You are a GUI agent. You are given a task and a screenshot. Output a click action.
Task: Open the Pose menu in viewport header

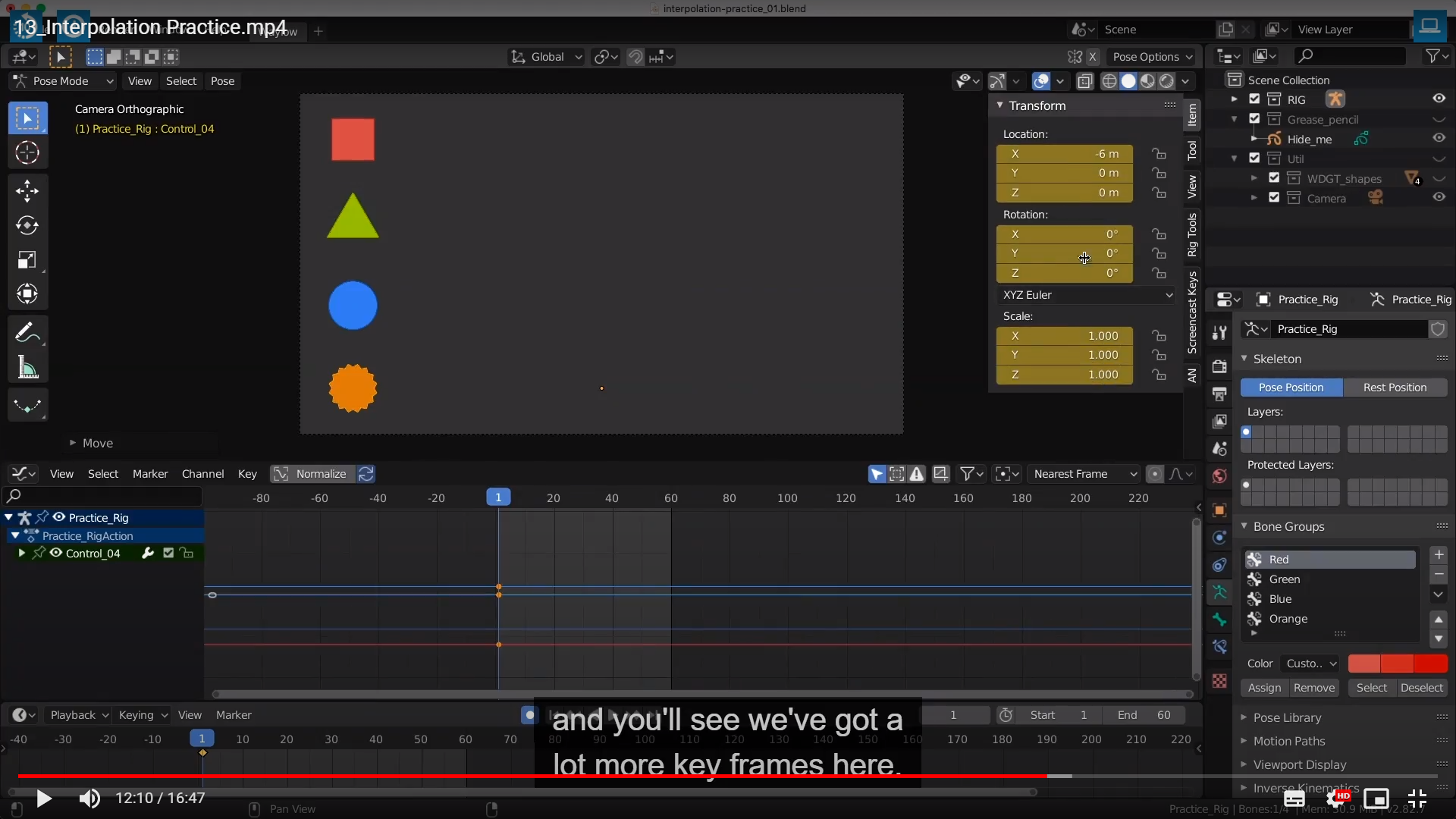click(x=222, y=81)
